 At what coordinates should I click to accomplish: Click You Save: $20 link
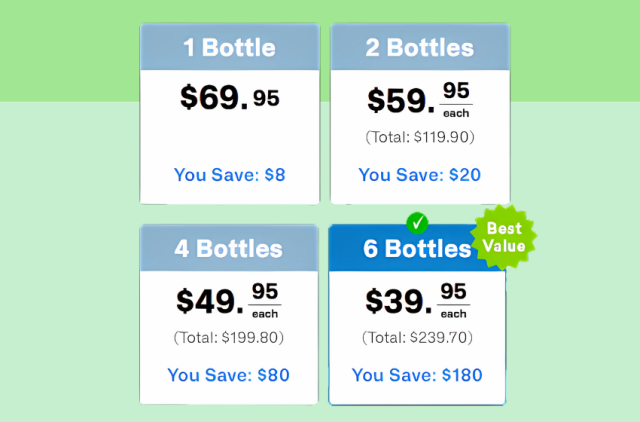[420, 175]
